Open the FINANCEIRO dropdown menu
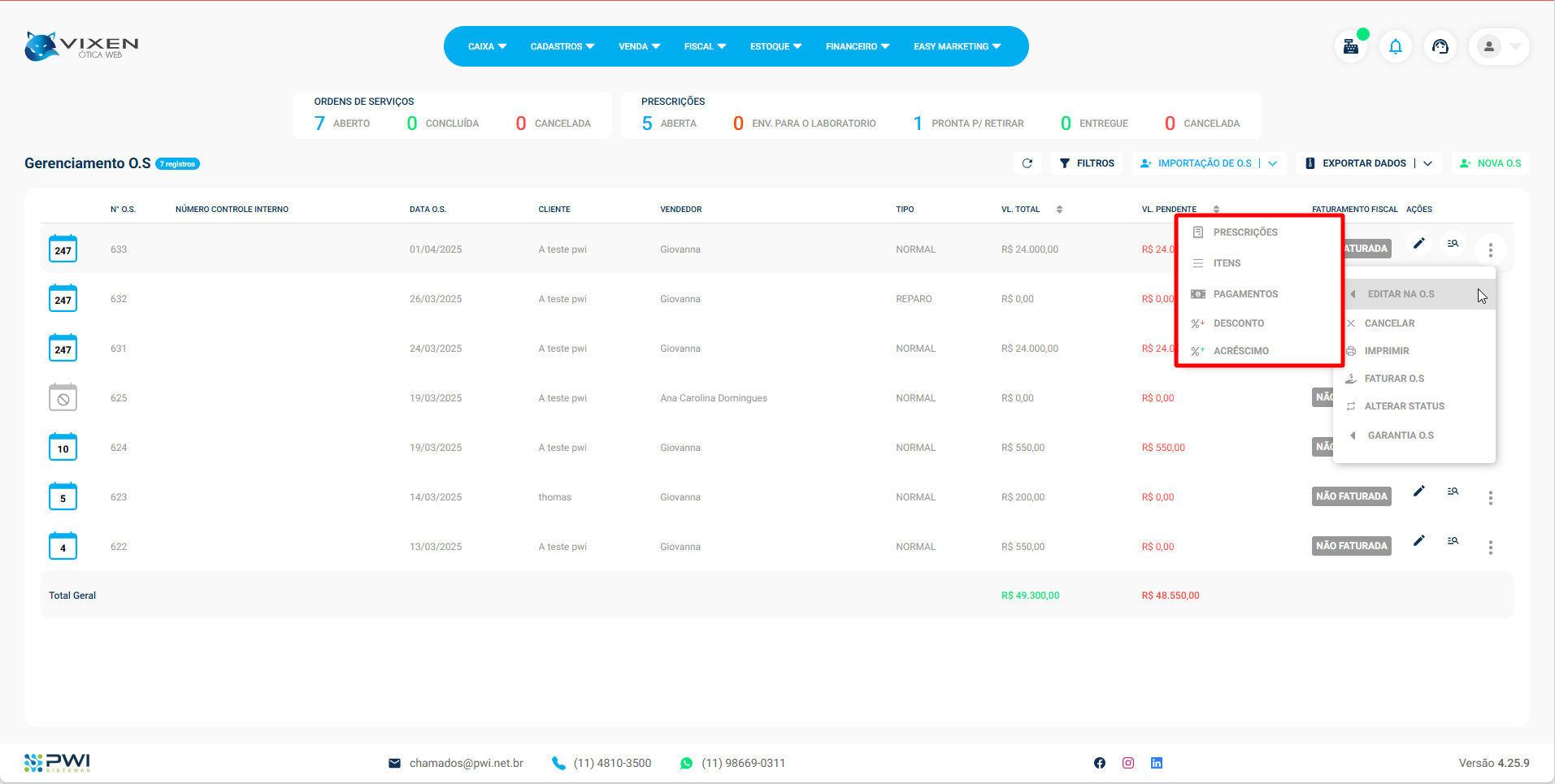Screen dimensions: 1555x784 coord(857,47)
